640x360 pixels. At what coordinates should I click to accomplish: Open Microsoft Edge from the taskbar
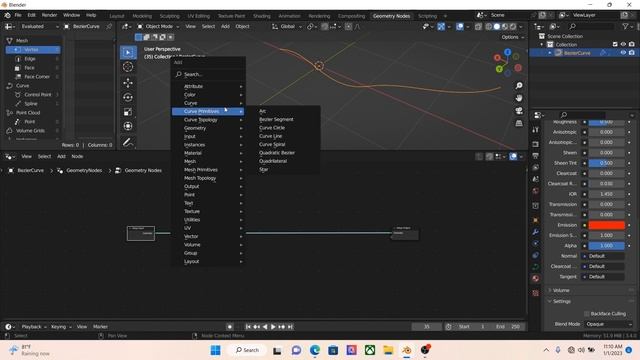tap(315, 350)
